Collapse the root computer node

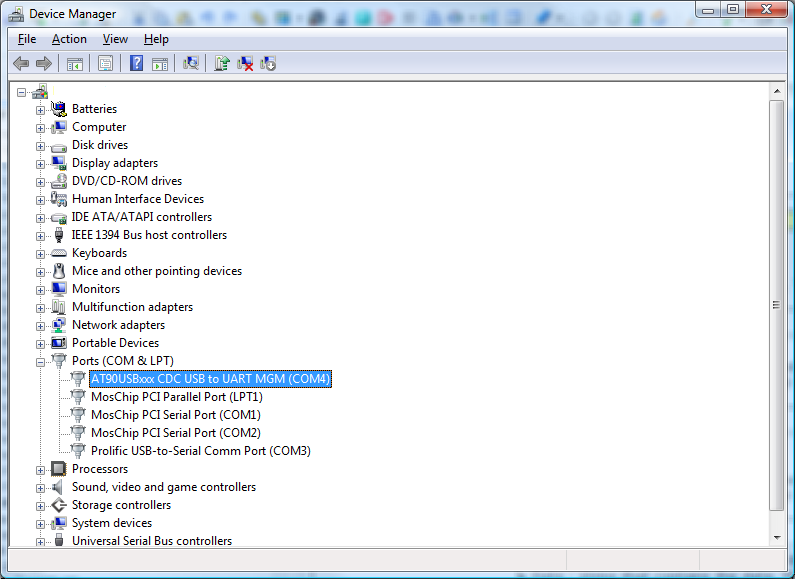[21, 92]
